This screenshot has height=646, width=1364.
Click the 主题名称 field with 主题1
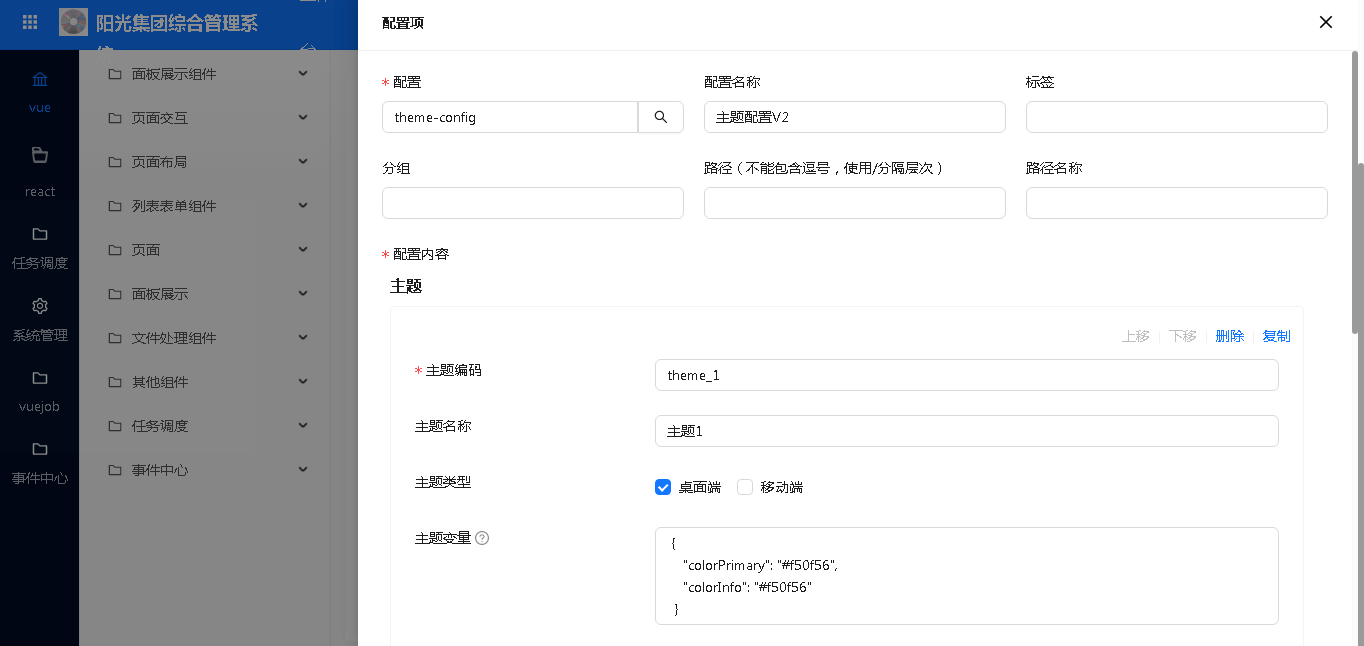[967, 431]
